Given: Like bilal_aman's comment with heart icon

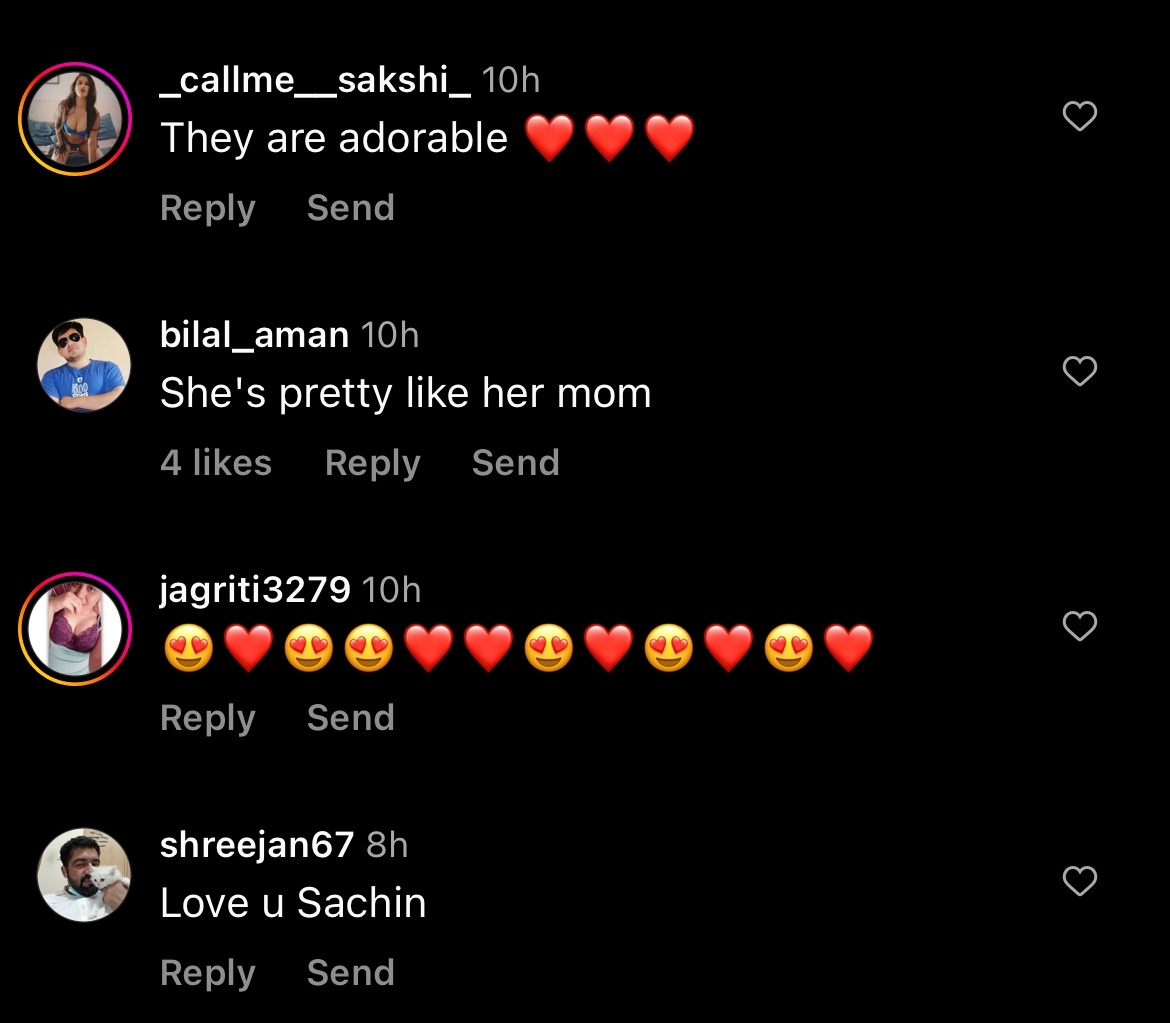Looking at the screenshot, I should point(1079,372).
